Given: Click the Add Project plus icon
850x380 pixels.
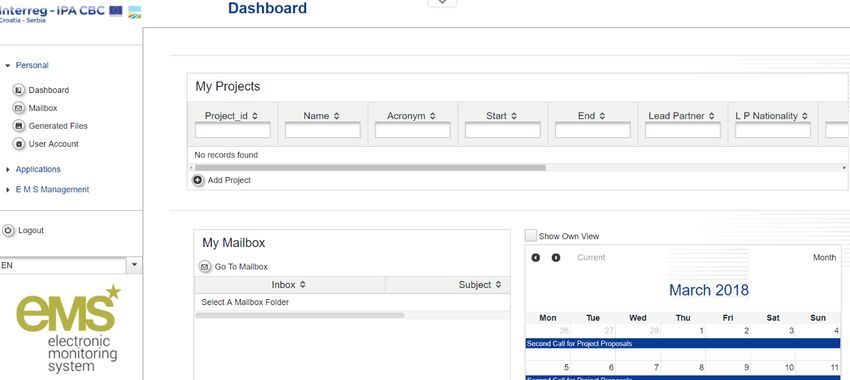Looking at the screenshot, I should coord(198,180).
